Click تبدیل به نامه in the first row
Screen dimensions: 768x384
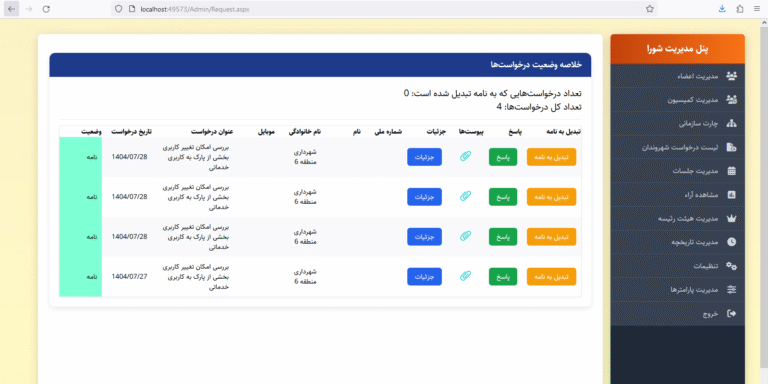[x=551, y=157]
